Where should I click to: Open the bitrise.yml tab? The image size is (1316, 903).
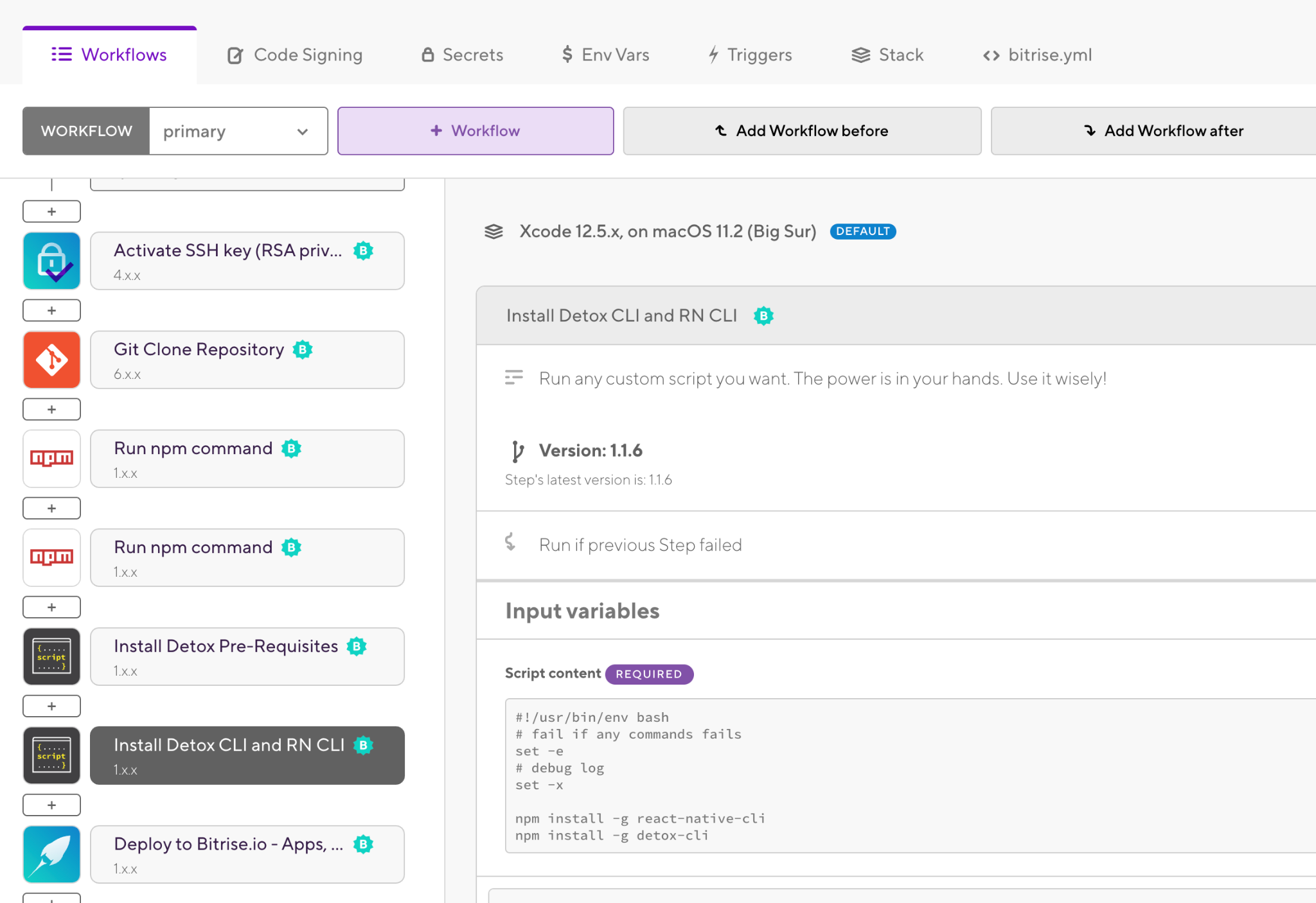tap(1037, 55)
